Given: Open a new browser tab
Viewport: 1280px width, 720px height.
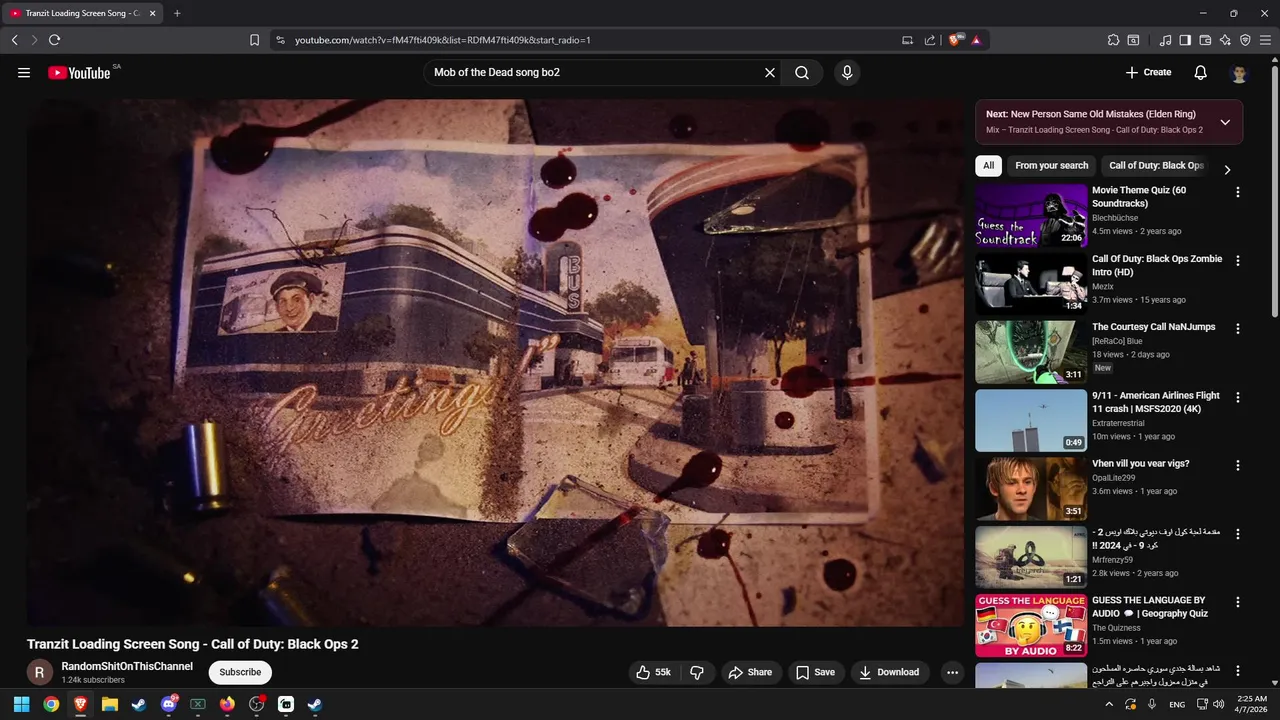Looking at the screenshot, I should click(x=177, y=13).
